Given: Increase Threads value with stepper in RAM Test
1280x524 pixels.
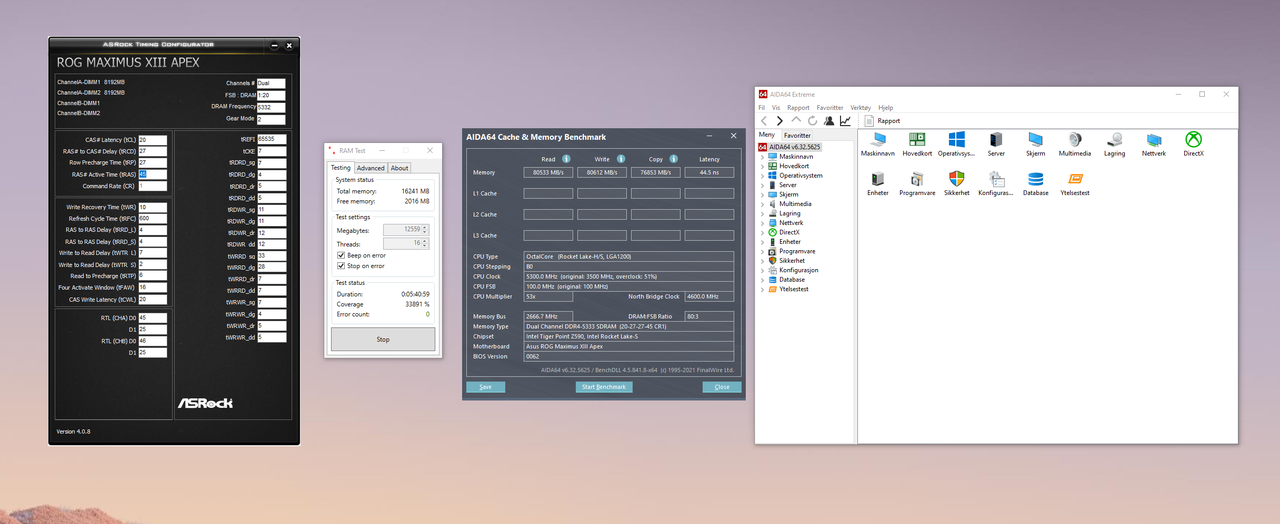Looking at the screenshot, I should [x=425, y=240].
